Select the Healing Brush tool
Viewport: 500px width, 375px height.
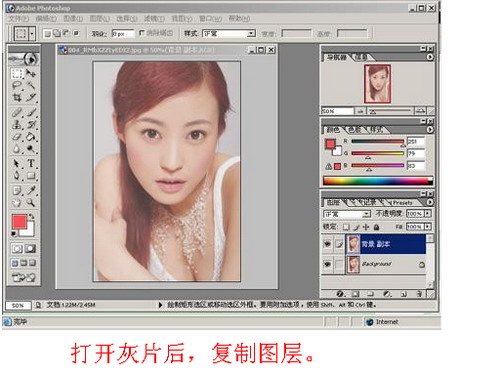pos(17,113)
